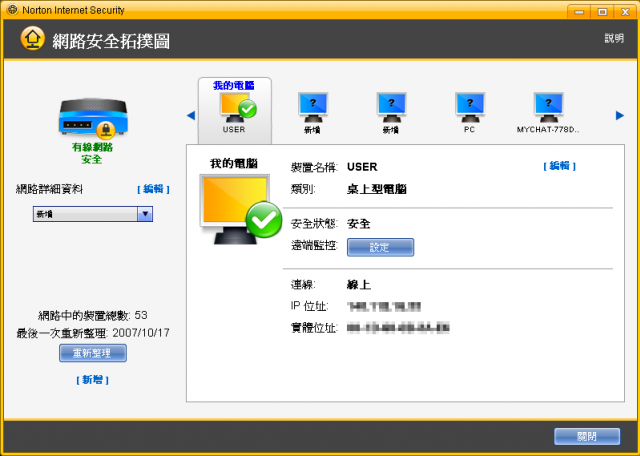
Task: Click the 桌上型電腦 category value
Action: 377,190
